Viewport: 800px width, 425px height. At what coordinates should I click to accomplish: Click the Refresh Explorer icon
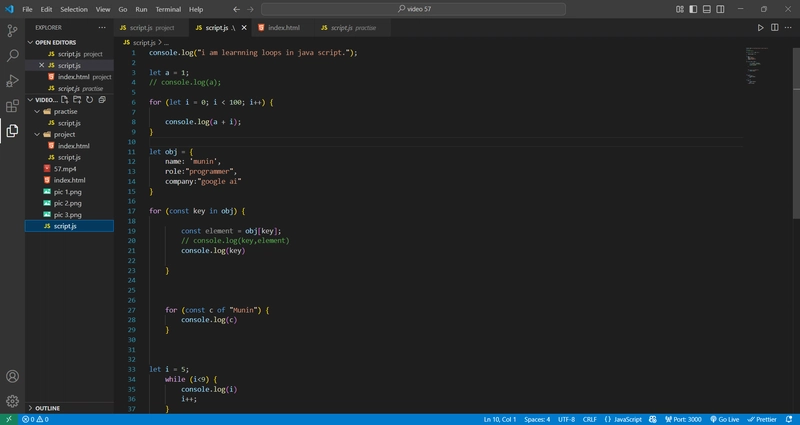(x=89, y=100)
